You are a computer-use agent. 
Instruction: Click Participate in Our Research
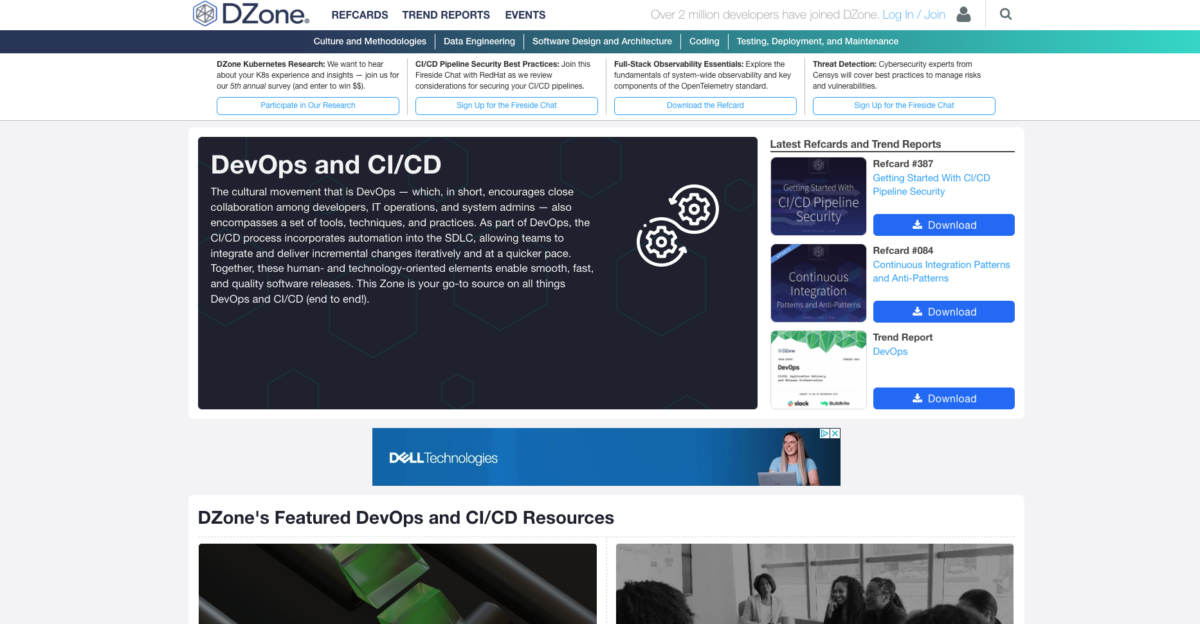pos(307,105)
